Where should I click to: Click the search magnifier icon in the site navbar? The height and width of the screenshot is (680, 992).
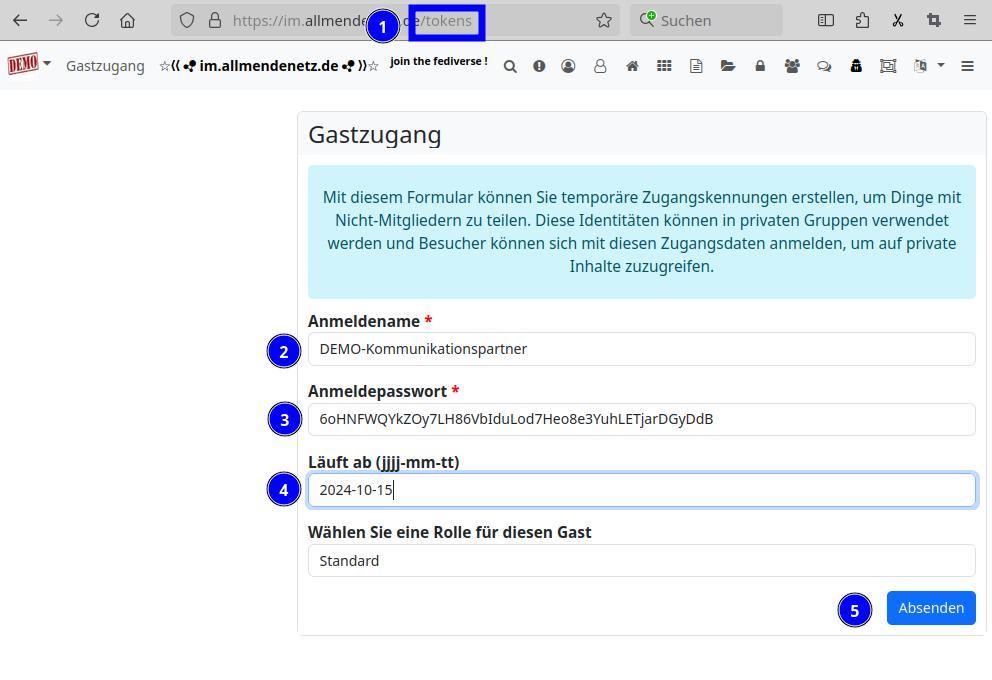[510, 66]
